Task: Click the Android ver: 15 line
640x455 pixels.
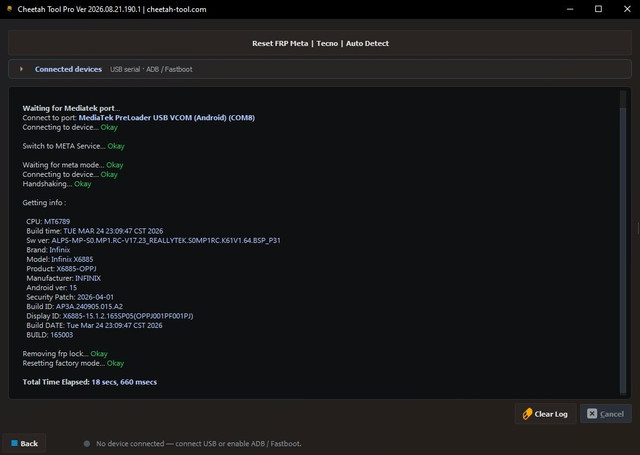Action: coord(51,287)
